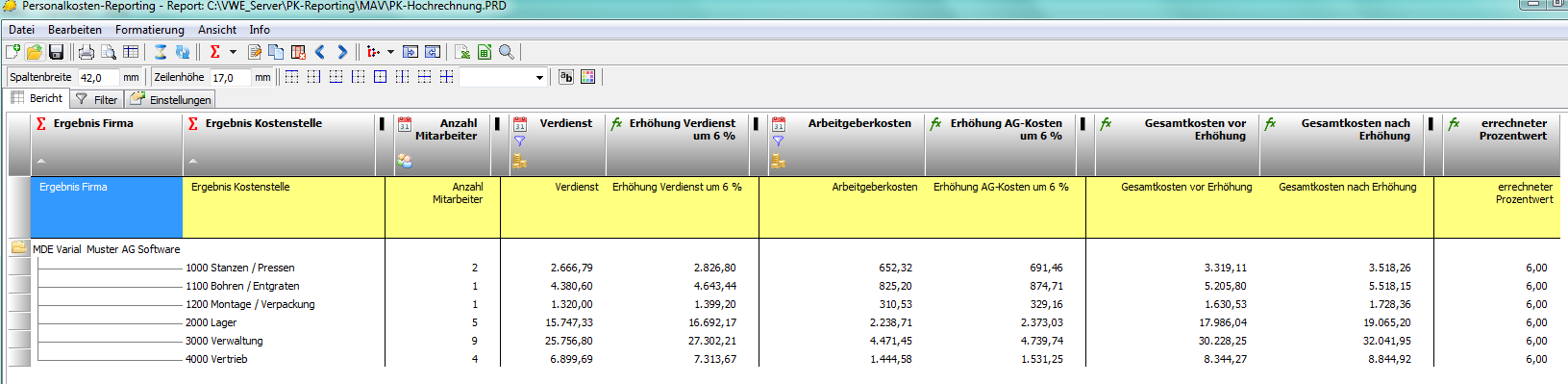Open the color palette grid icon
Image resolution: width=1568 pixels, height=384 pixels.
588,77
